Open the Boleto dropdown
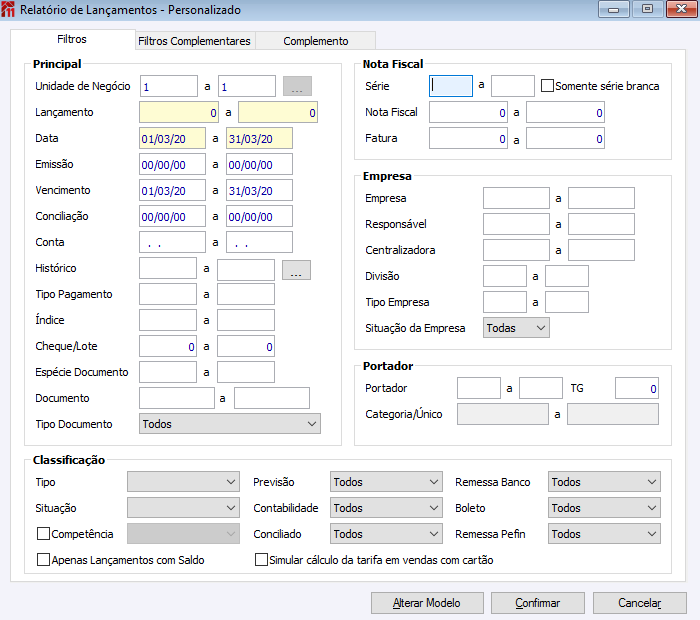The height and width of the screenshot is (620, 700). (604, 508)
